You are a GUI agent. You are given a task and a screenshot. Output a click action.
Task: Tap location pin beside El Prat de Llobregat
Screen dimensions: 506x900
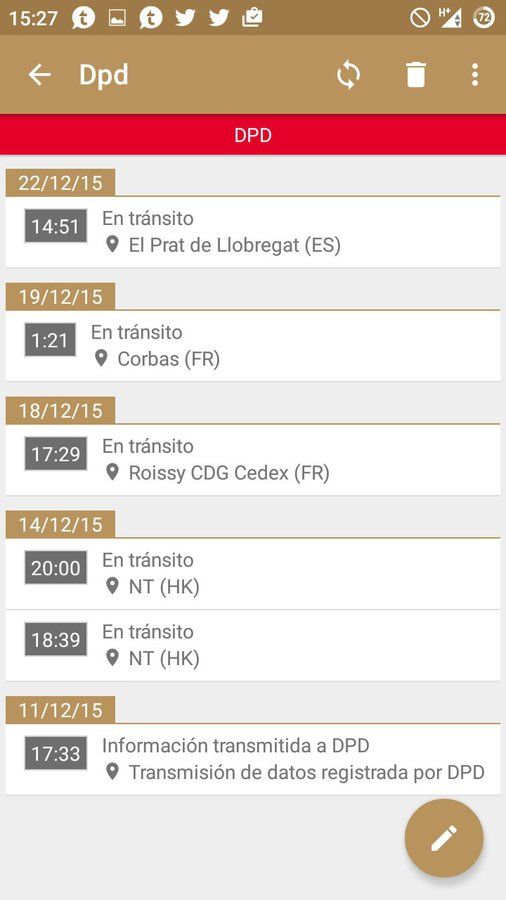112,245
